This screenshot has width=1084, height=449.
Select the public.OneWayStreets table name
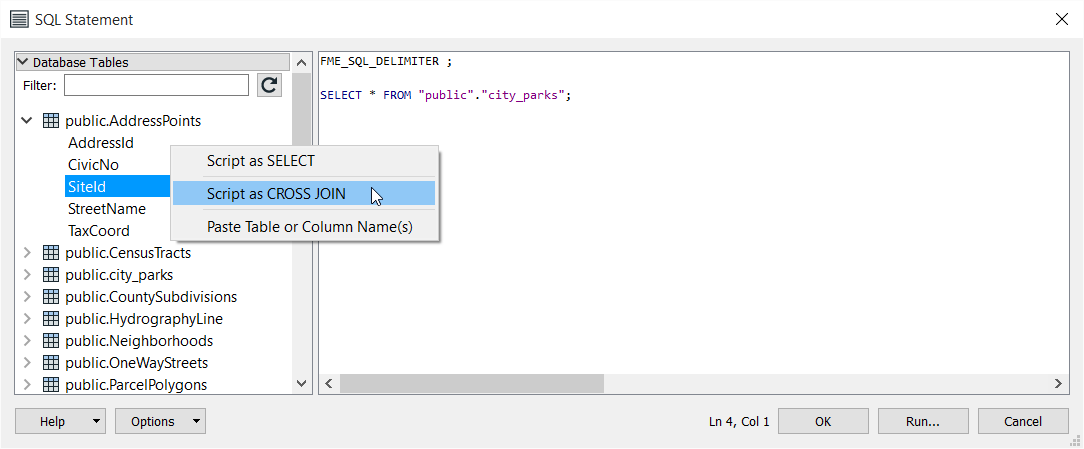(x=136, y=363)
